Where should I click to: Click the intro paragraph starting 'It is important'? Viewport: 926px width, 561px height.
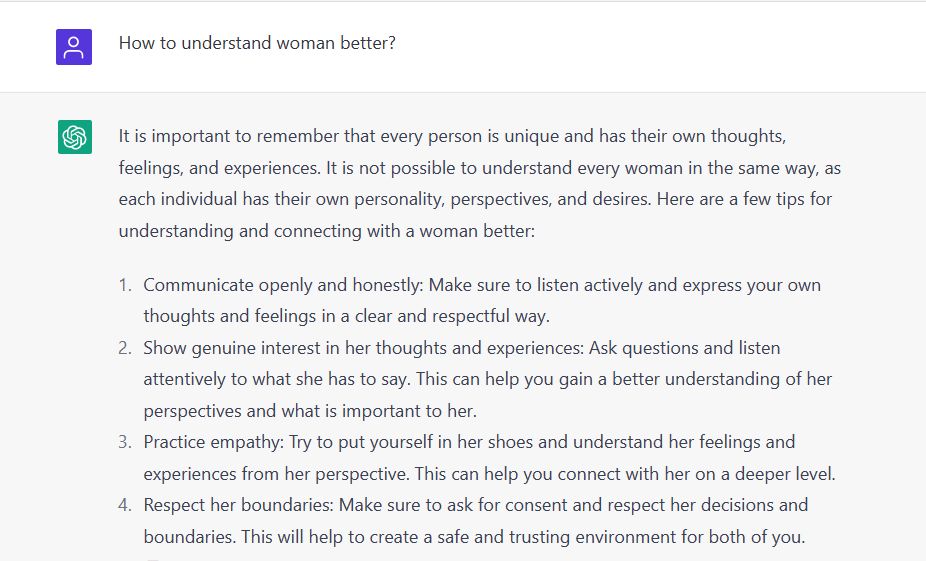[x=480, y=183]
